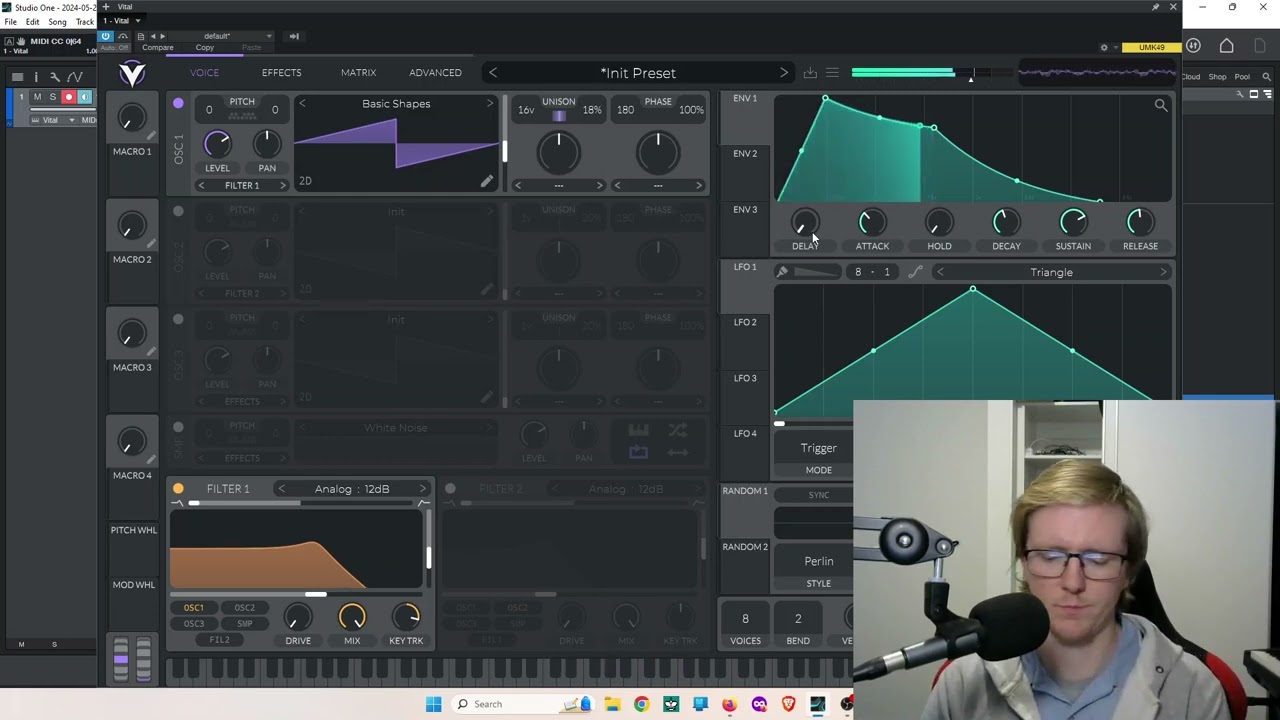
Task: Click the sampler loop icon
Action: point(638,452)
